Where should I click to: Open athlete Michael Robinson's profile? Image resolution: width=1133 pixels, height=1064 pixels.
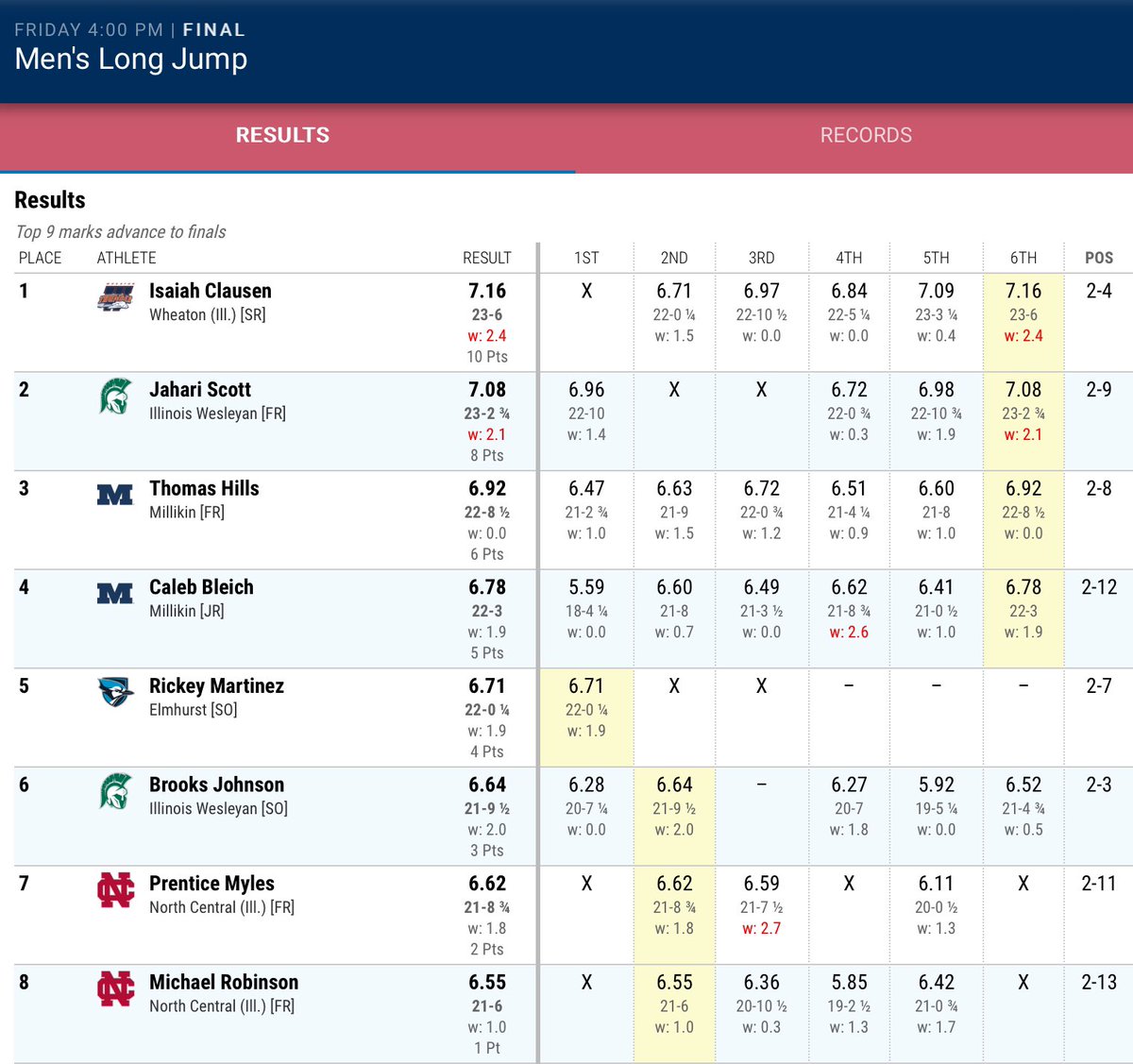(x=224, y=982)
